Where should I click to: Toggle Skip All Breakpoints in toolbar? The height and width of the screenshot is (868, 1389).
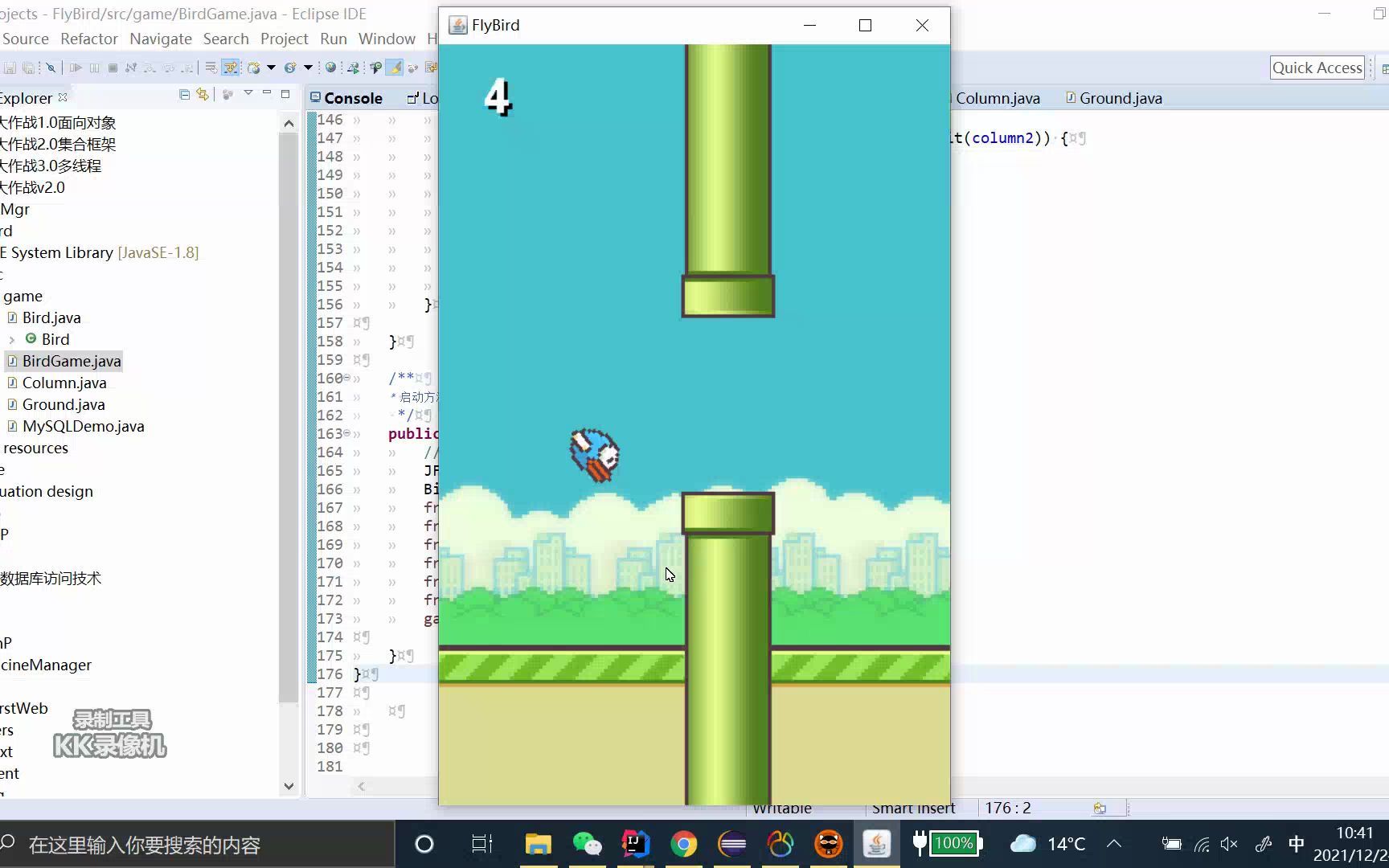point(51,68)
